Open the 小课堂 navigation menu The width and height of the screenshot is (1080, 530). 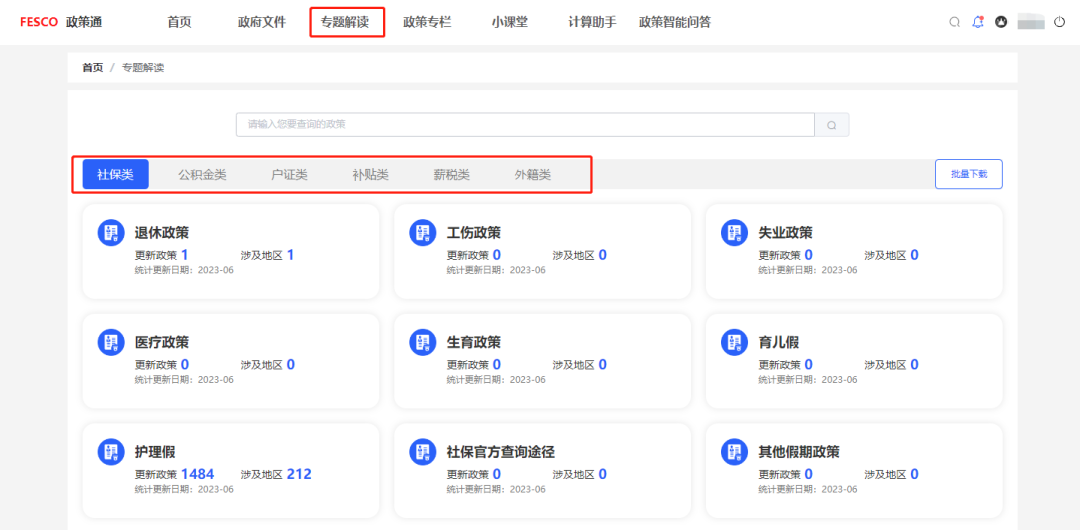click(x=510, y=22)
